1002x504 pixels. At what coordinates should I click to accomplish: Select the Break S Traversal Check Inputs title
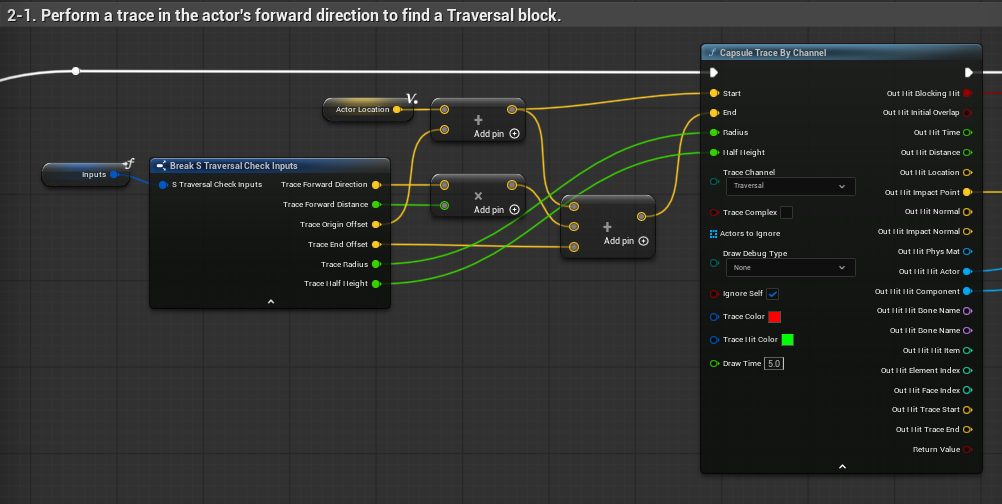pyautogui.click(x=233, y=165)
